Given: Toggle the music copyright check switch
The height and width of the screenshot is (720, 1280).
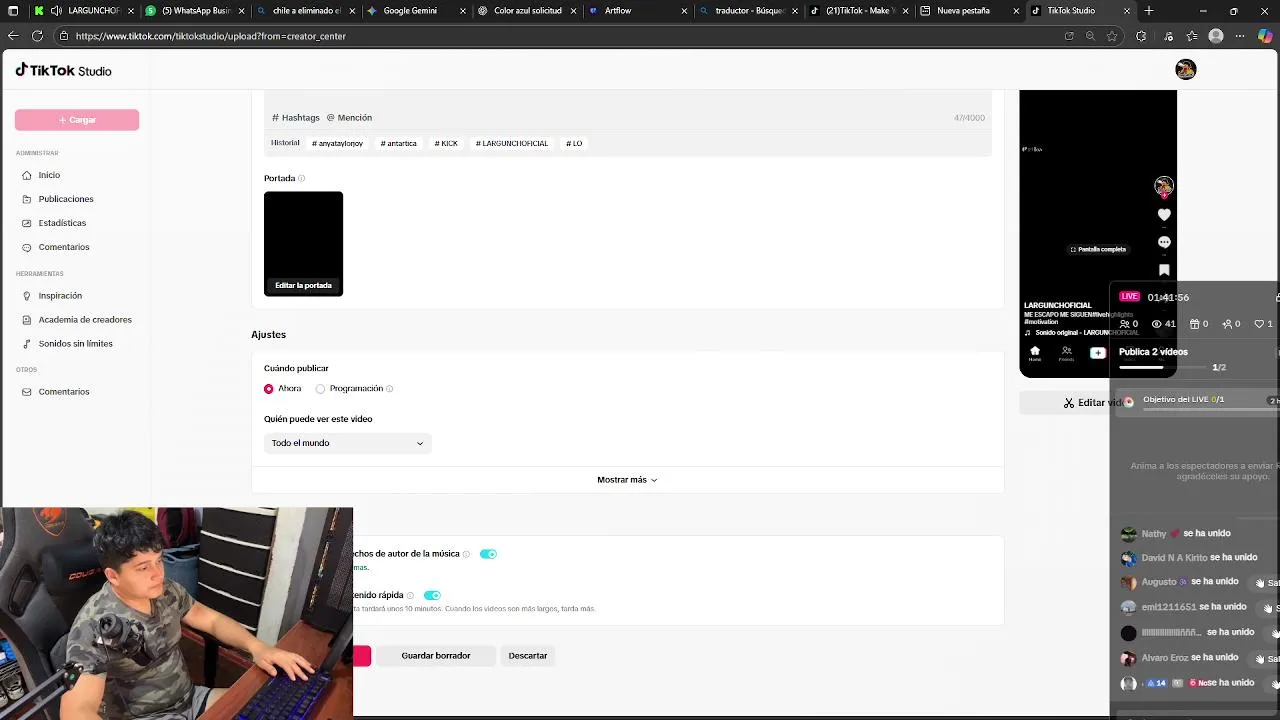Looking at the screenshot, I should (488, 554).
